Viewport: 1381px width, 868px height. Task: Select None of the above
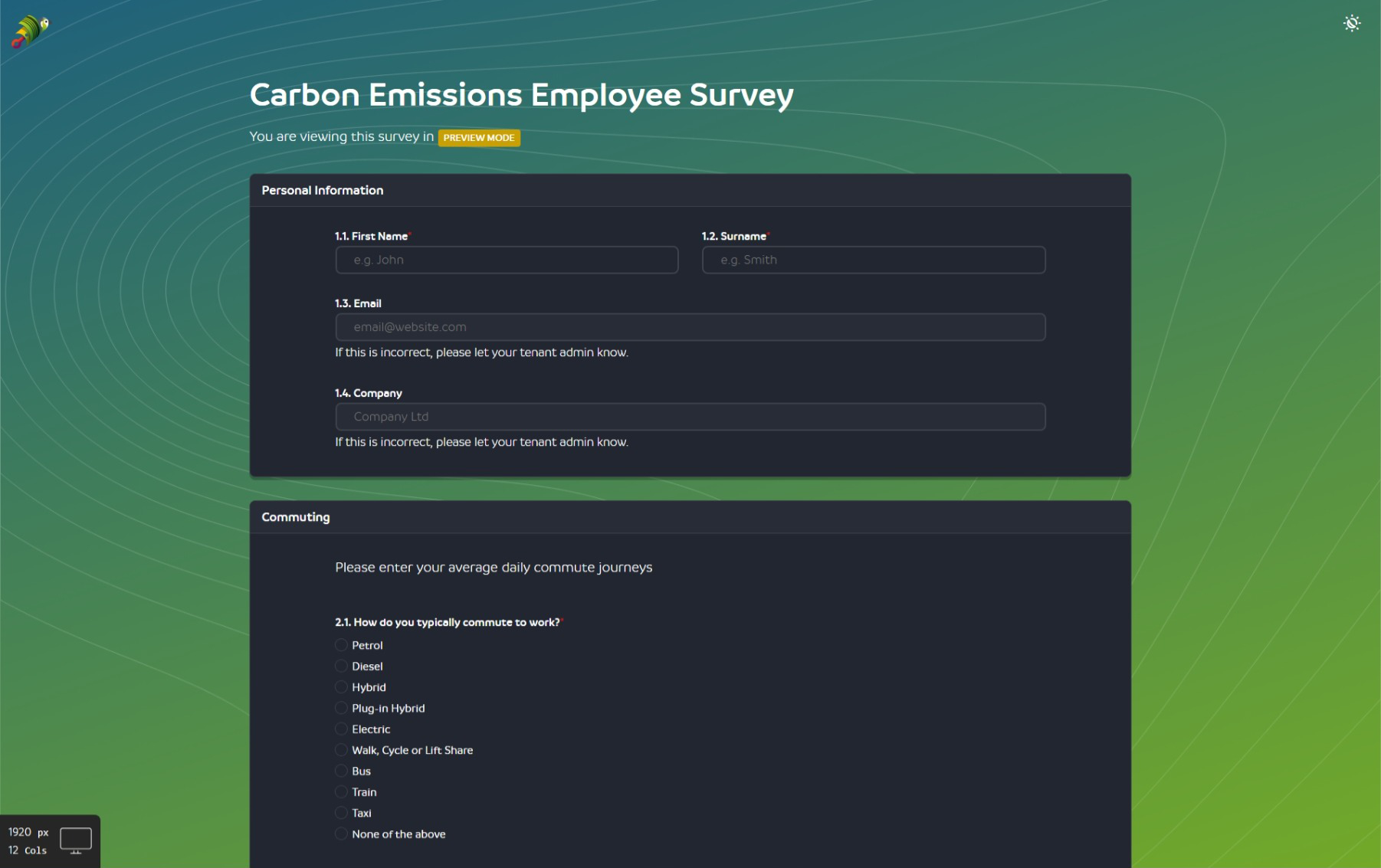pos(342,834)
